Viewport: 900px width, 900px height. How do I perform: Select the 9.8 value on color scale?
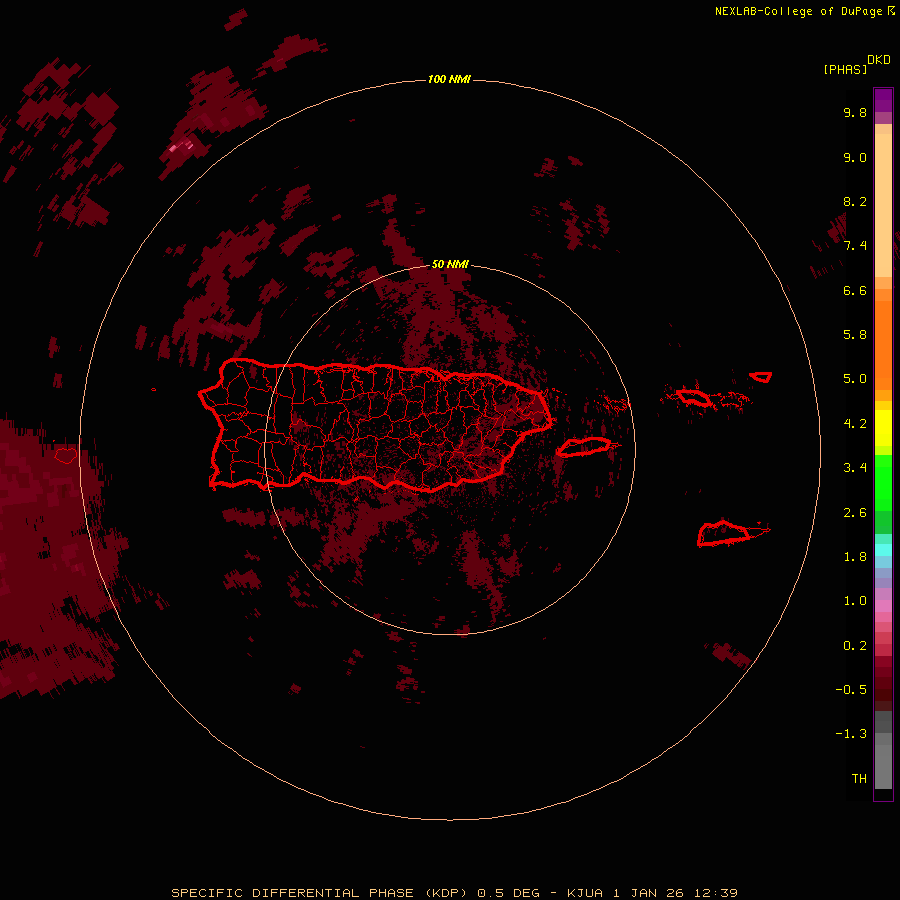855,112
